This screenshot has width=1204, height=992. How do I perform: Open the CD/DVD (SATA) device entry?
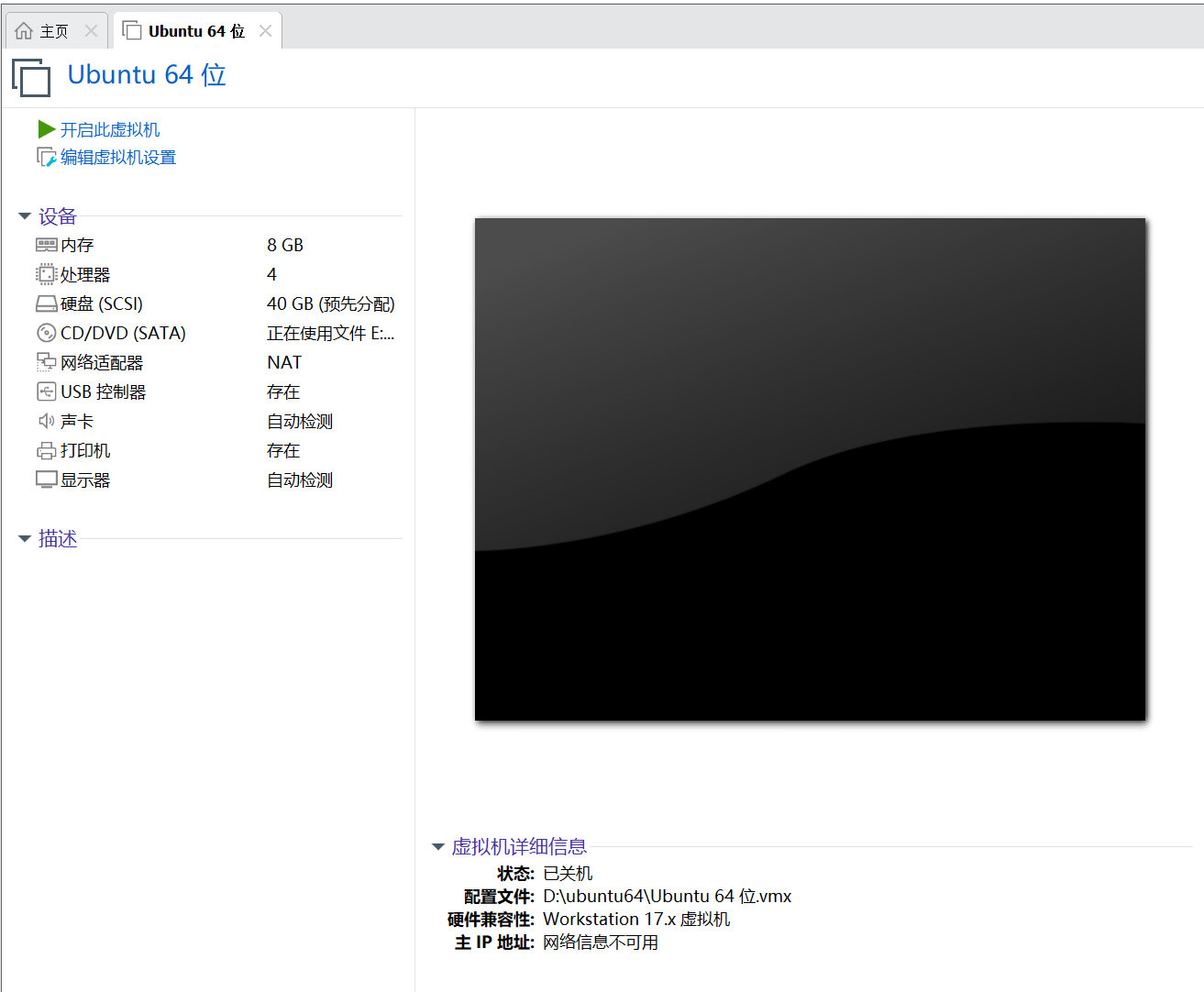coord(123,333)
